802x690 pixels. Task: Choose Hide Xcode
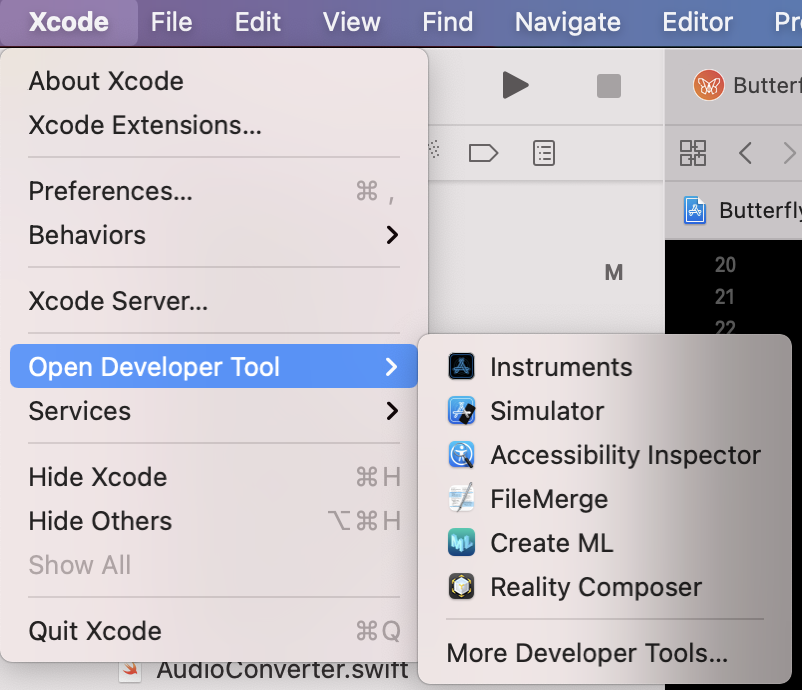(214, 477)
